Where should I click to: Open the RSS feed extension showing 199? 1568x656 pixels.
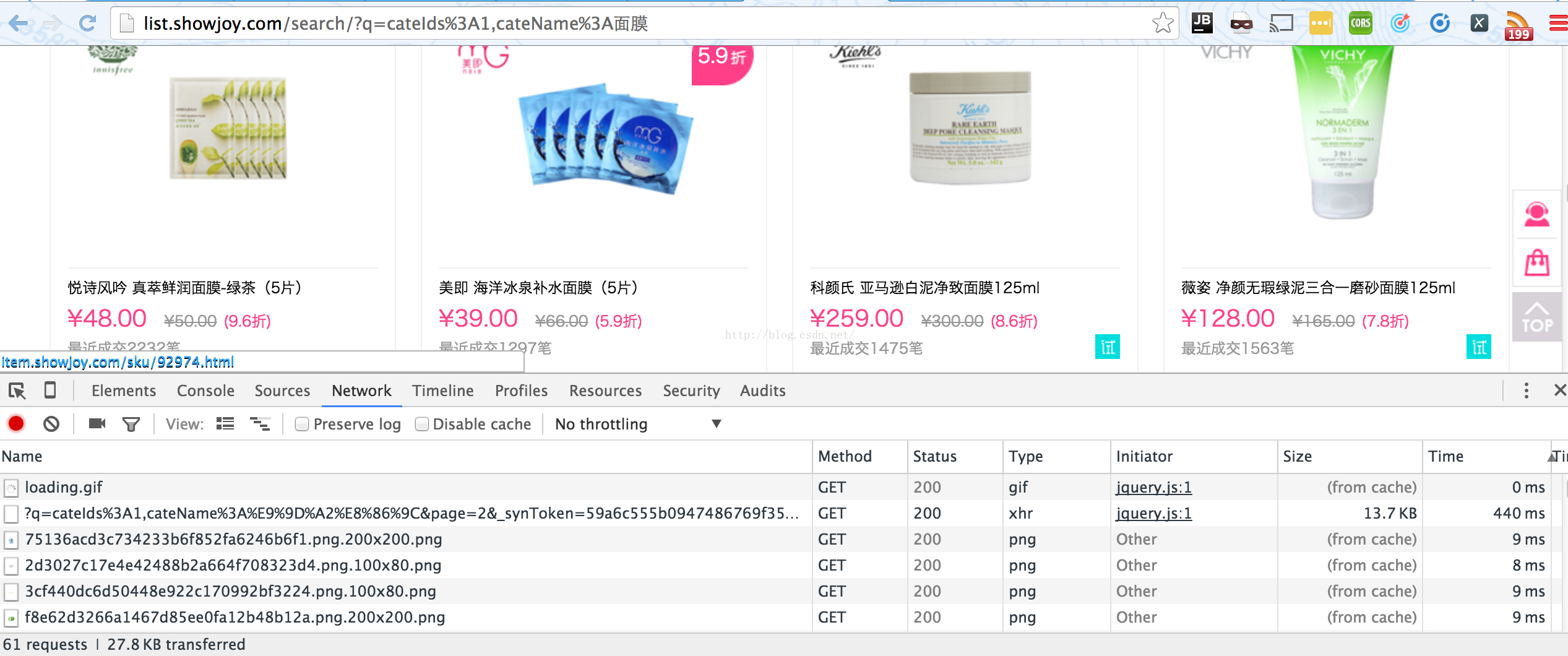(1518, 26)
